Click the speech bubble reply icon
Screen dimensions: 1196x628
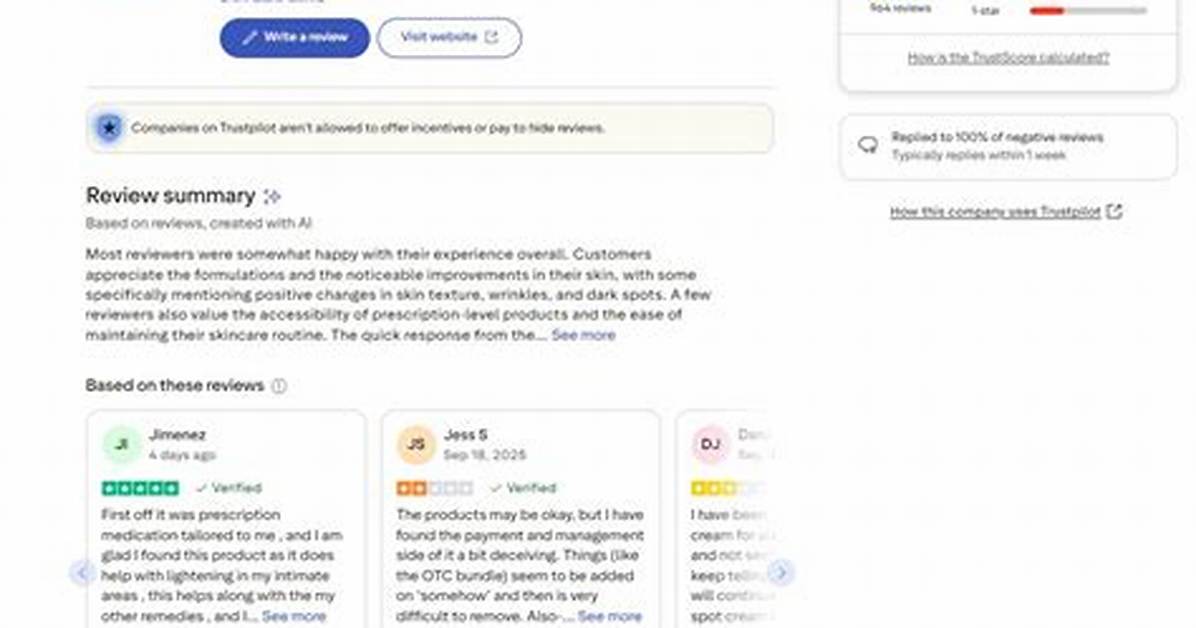(x=867, y=145)
